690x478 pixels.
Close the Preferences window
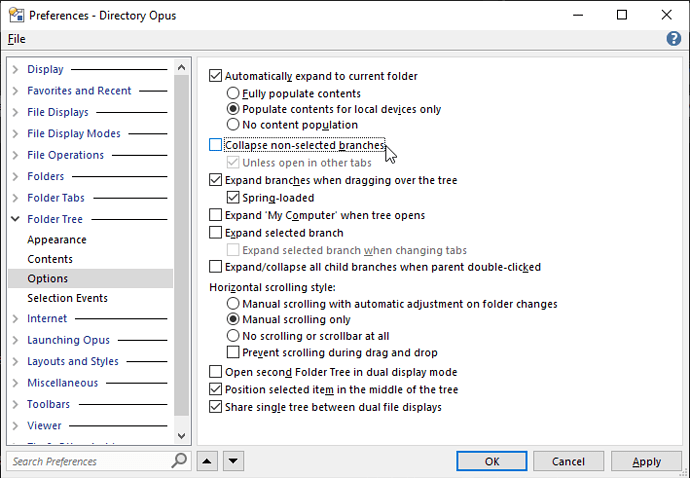tap(666, 15)
